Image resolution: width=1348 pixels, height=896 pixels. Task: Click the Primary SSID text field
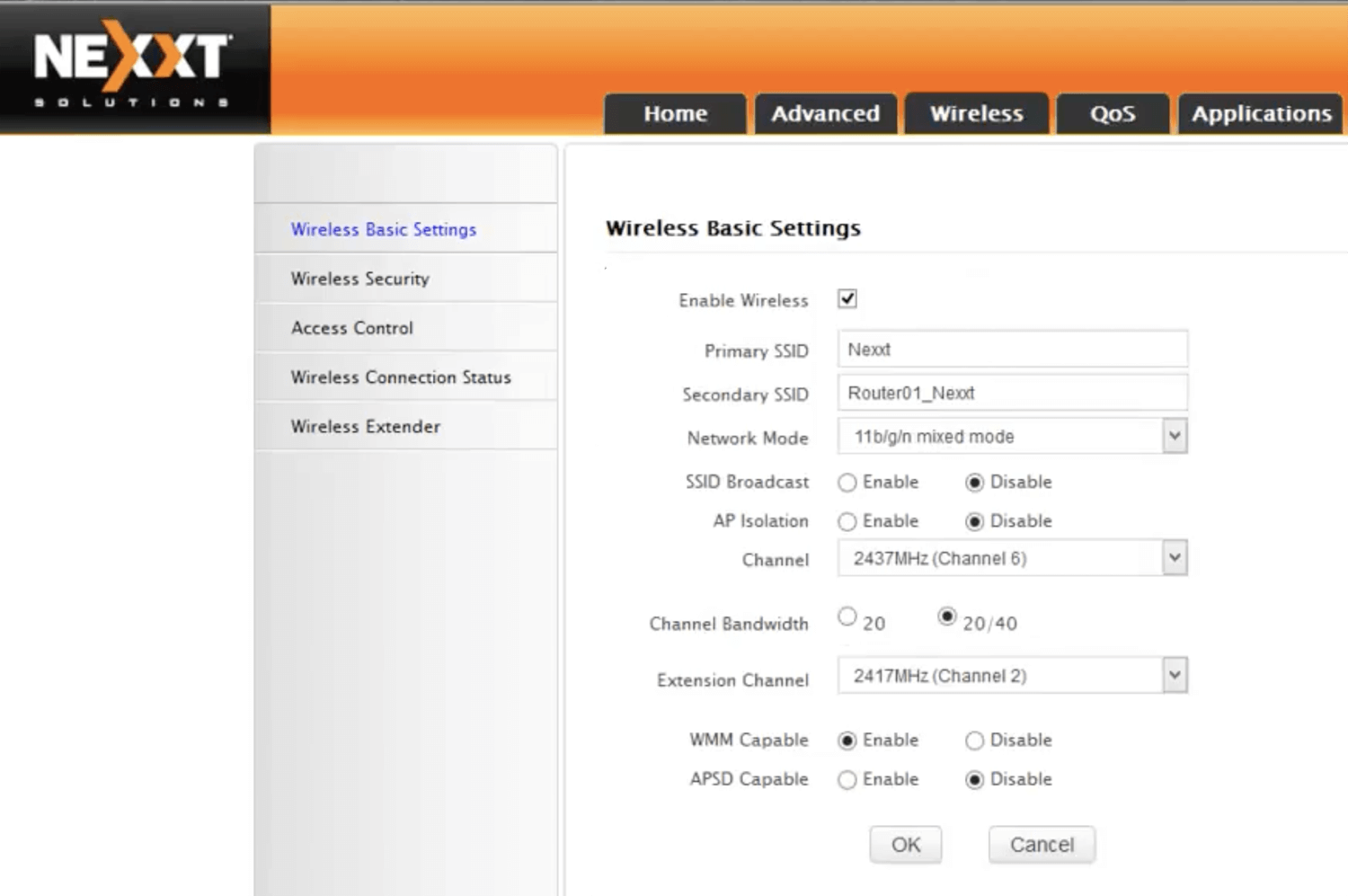(1012, 350)
